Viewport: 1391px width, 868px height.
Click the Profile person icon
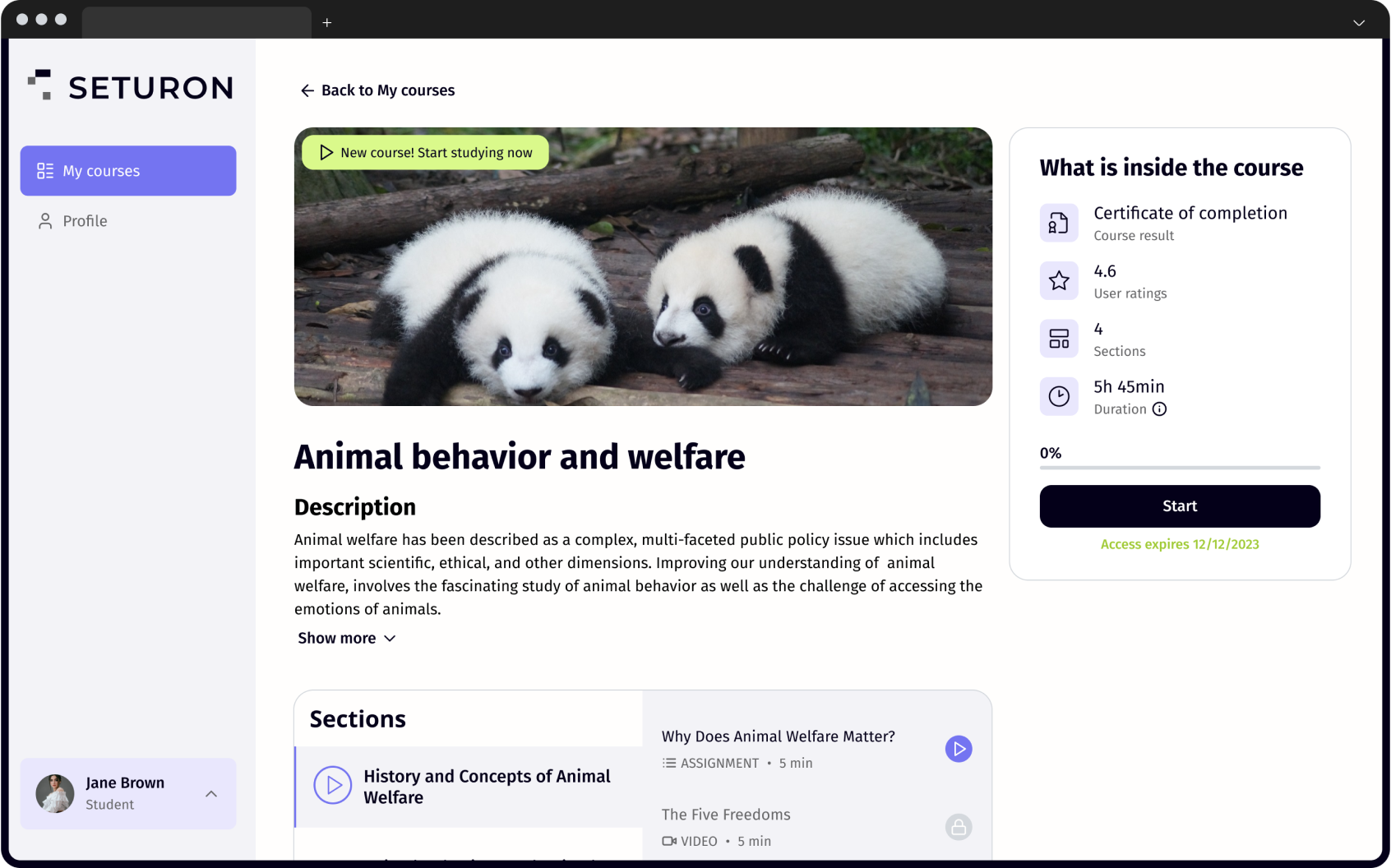point(44,220)
